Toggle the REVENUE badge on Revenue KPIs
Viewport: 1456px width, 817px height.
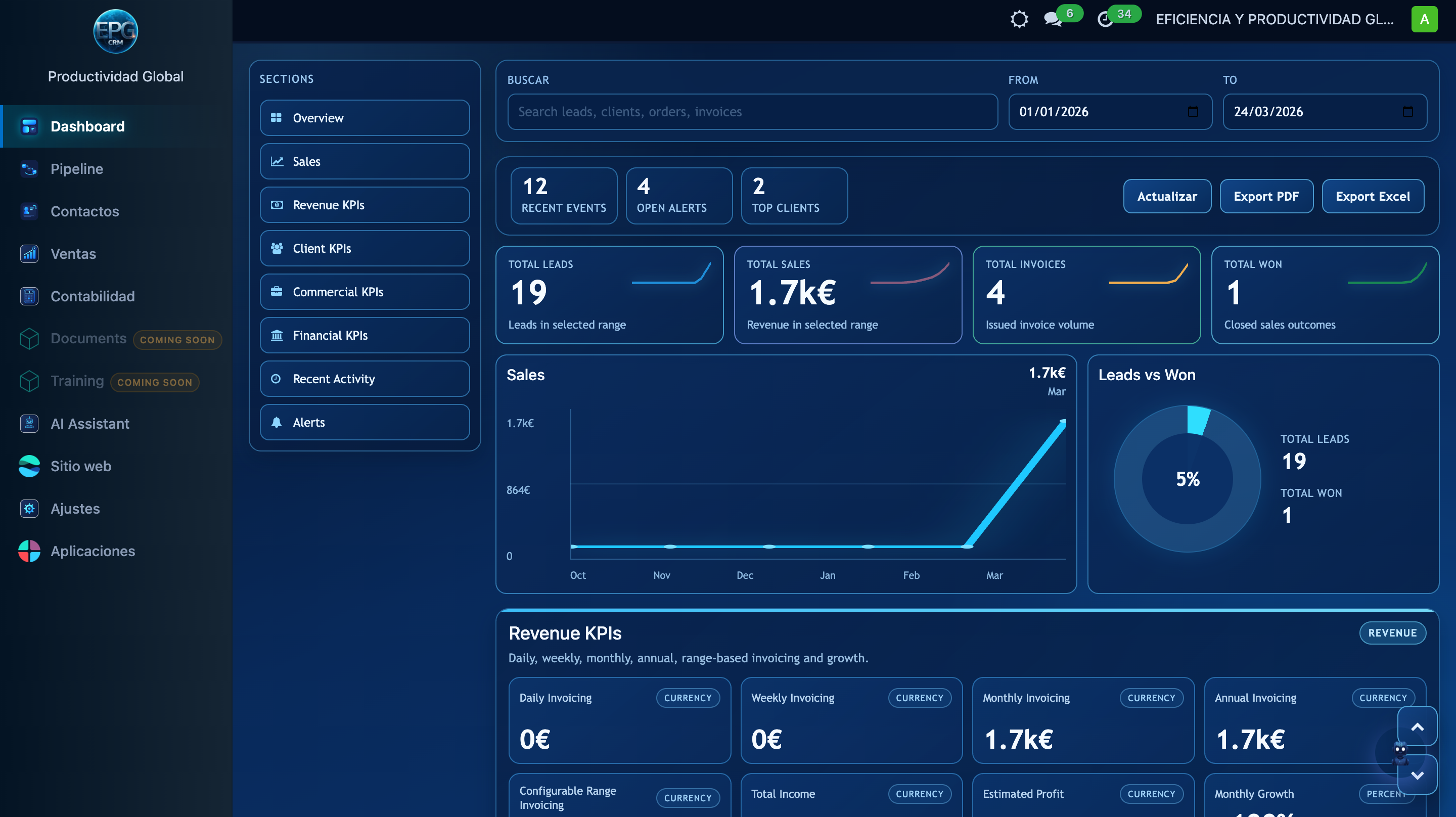click(1392, 632)
